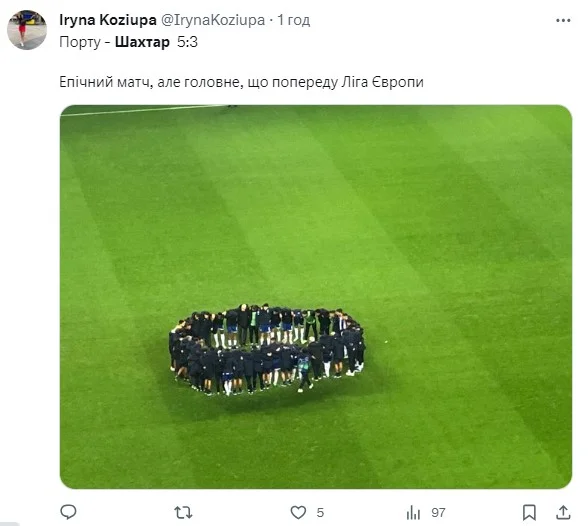This screenshot has width=588, height=526.
Task: Open Iryna Koziupa's profile avatar
Action: click(x=27, y=30)
